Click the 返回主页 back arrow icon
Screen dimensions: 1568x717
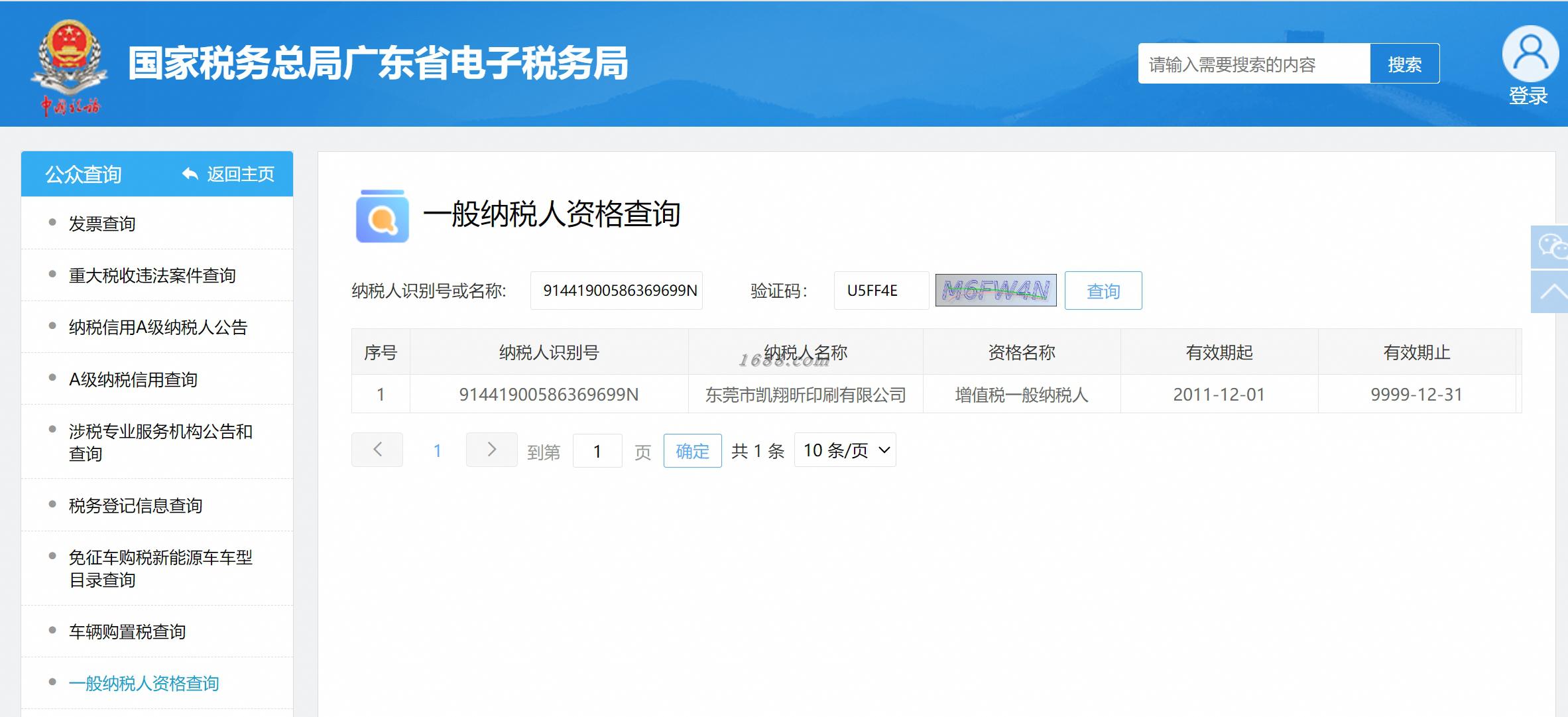click(x=190, y=174)
